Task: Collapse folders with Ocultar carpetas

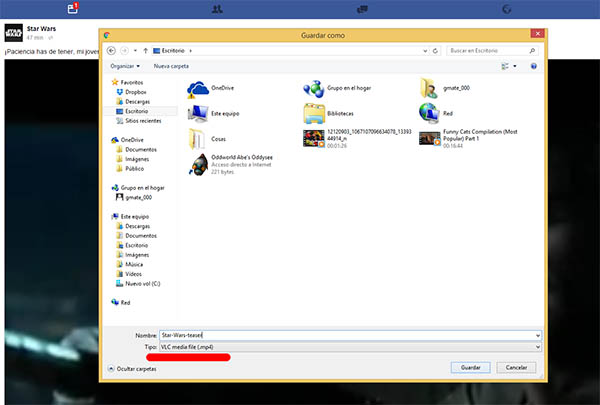Action: [x=132, y=369]
